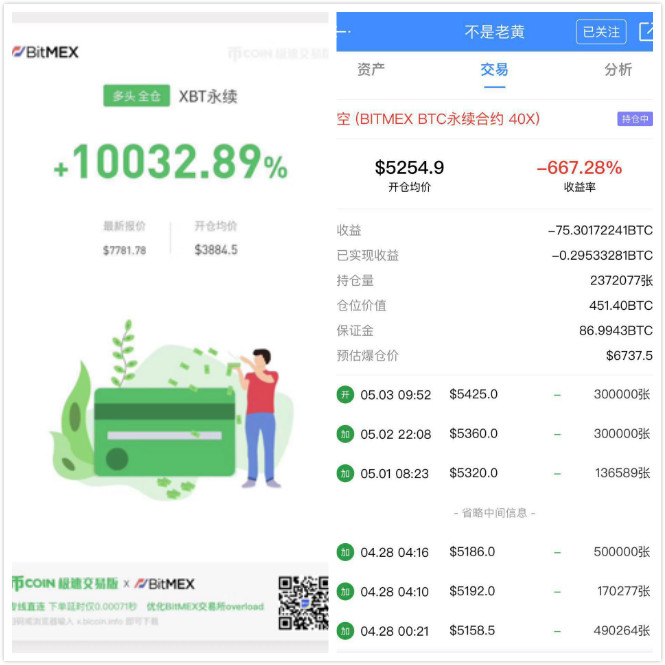Click the $5192.0 price entry
This screenshot has width=665, height=665.
472,591
